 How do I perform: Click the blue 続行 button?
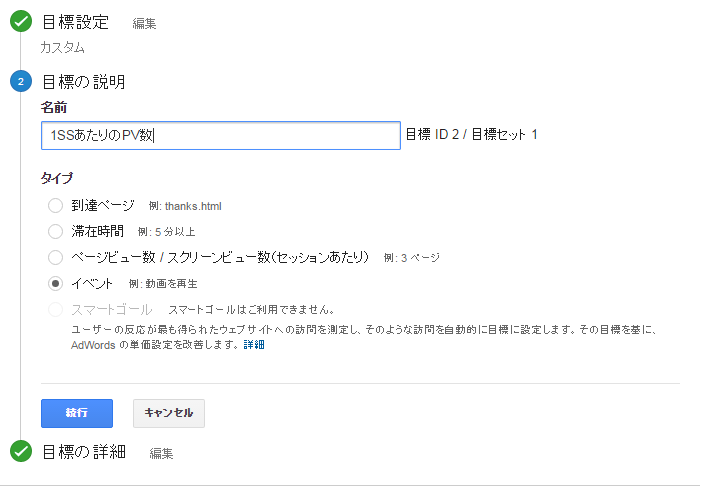pyautogui.click(x=77, y=413)
